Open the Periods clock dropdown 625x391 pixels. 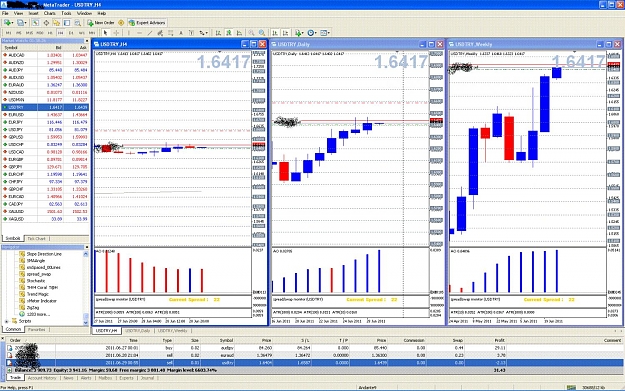click(312, 33)
